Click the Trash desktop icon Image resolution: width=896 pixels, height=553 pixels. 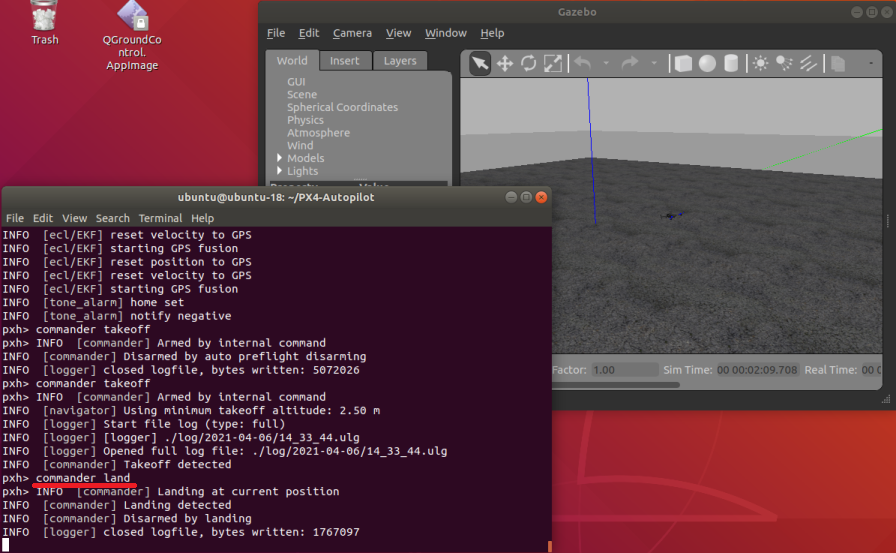pyautogui.click(x=45, y=23)
